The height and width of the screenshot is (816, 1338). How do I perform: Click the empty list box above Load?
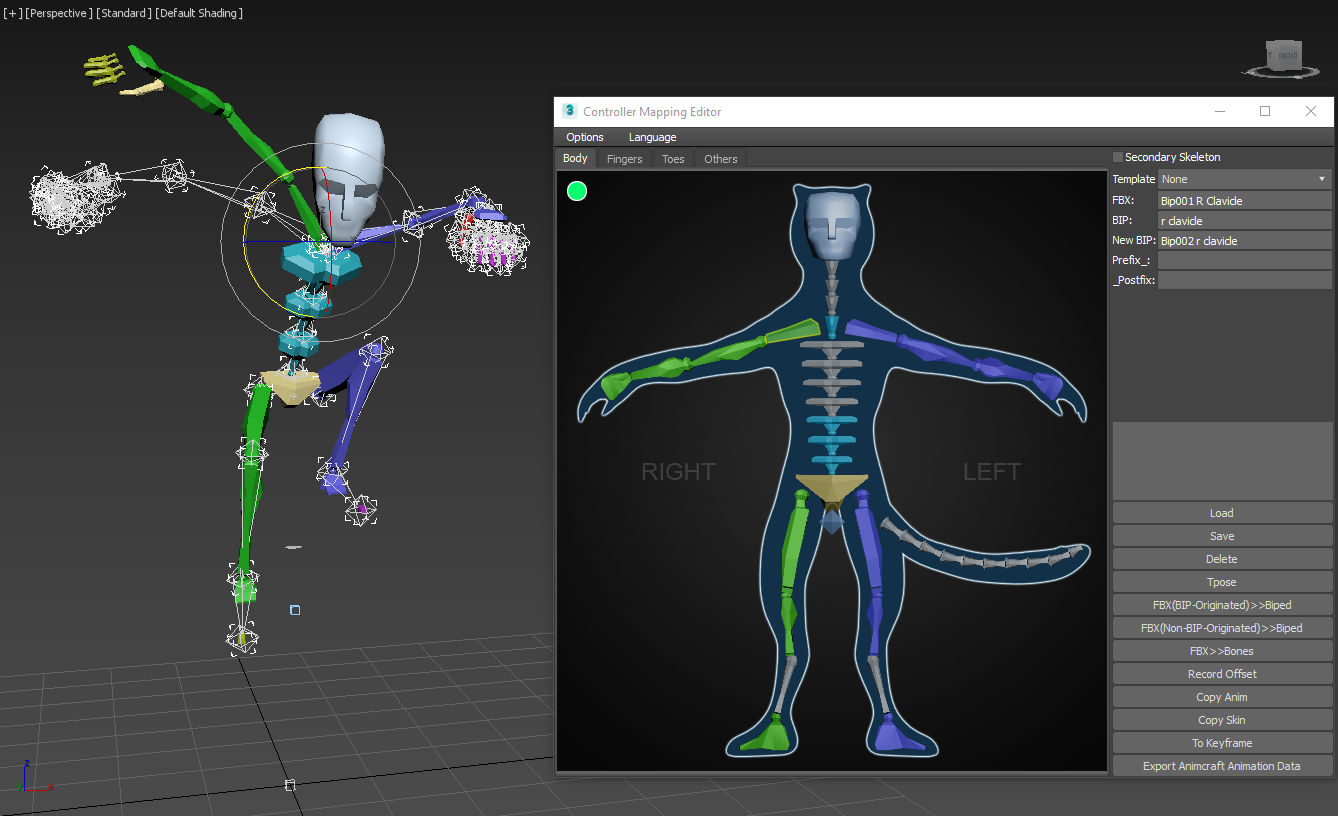tap(1222, 461)
